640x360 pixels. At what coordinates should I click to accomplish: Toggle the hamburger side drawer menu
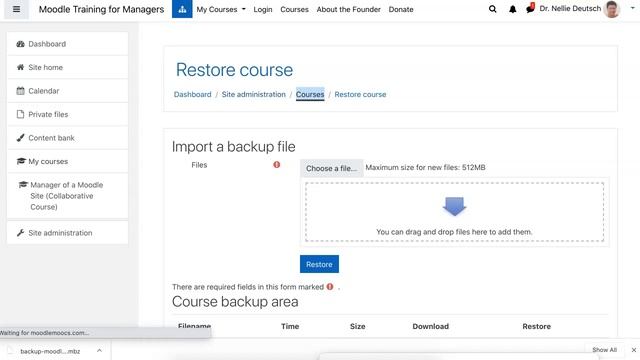[x=16, y=9]
